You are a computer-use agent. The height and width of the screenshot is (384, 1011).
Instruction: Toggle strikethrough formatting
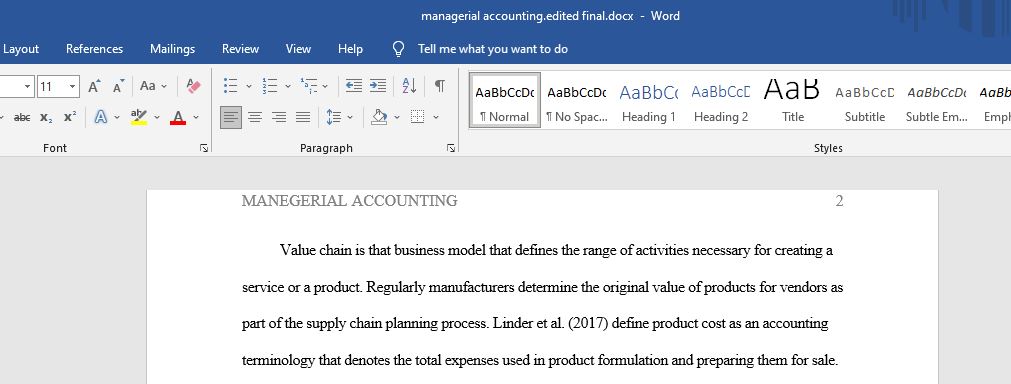tap(22, 117)
